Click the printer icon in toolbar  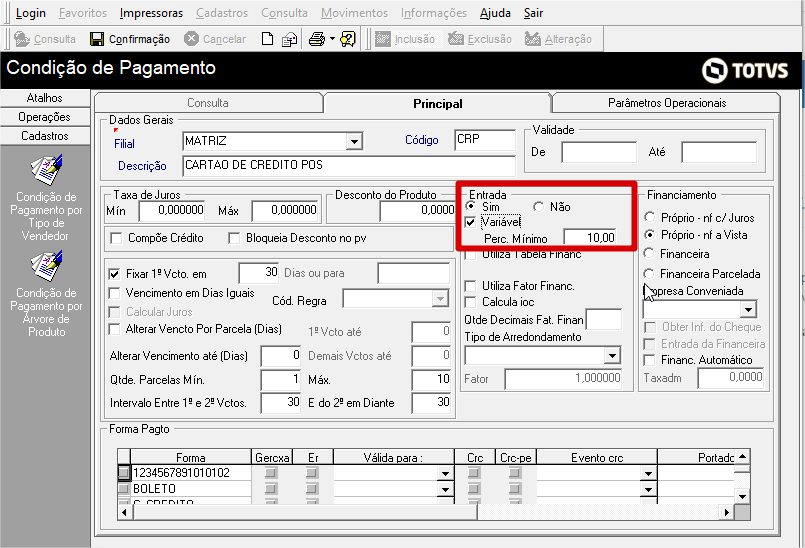tap(317, 39)
